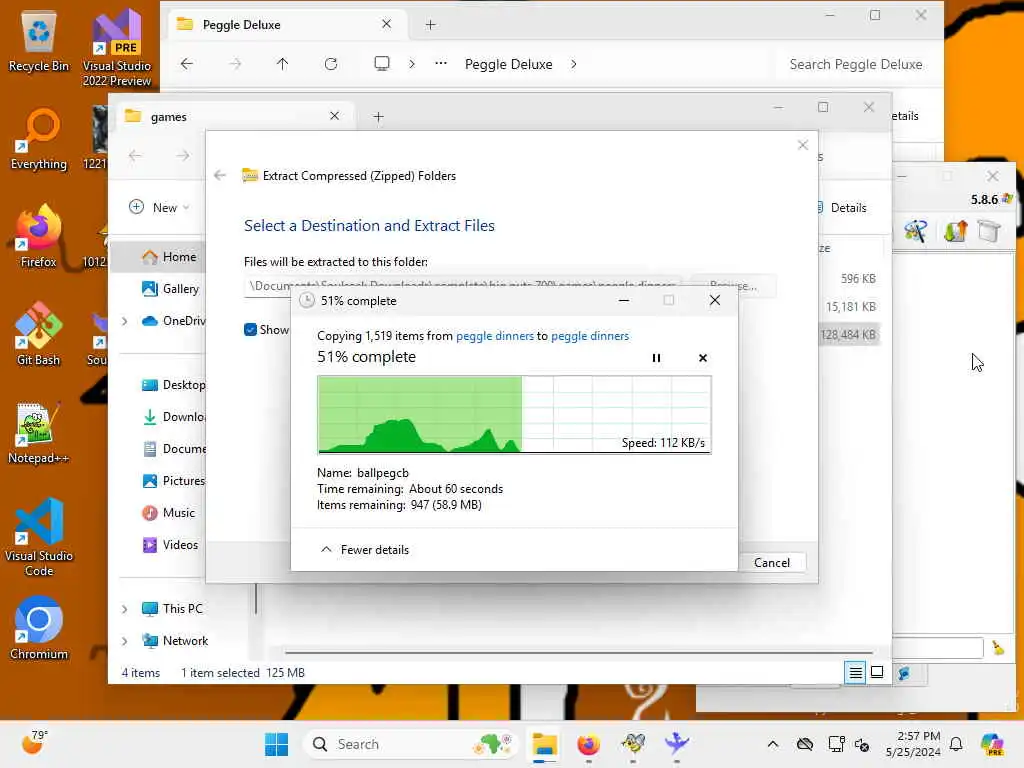Screen dimensions: 1024x768
Task: Open Visual Studio Code desktop shortcut
Action: coord(39,537)
